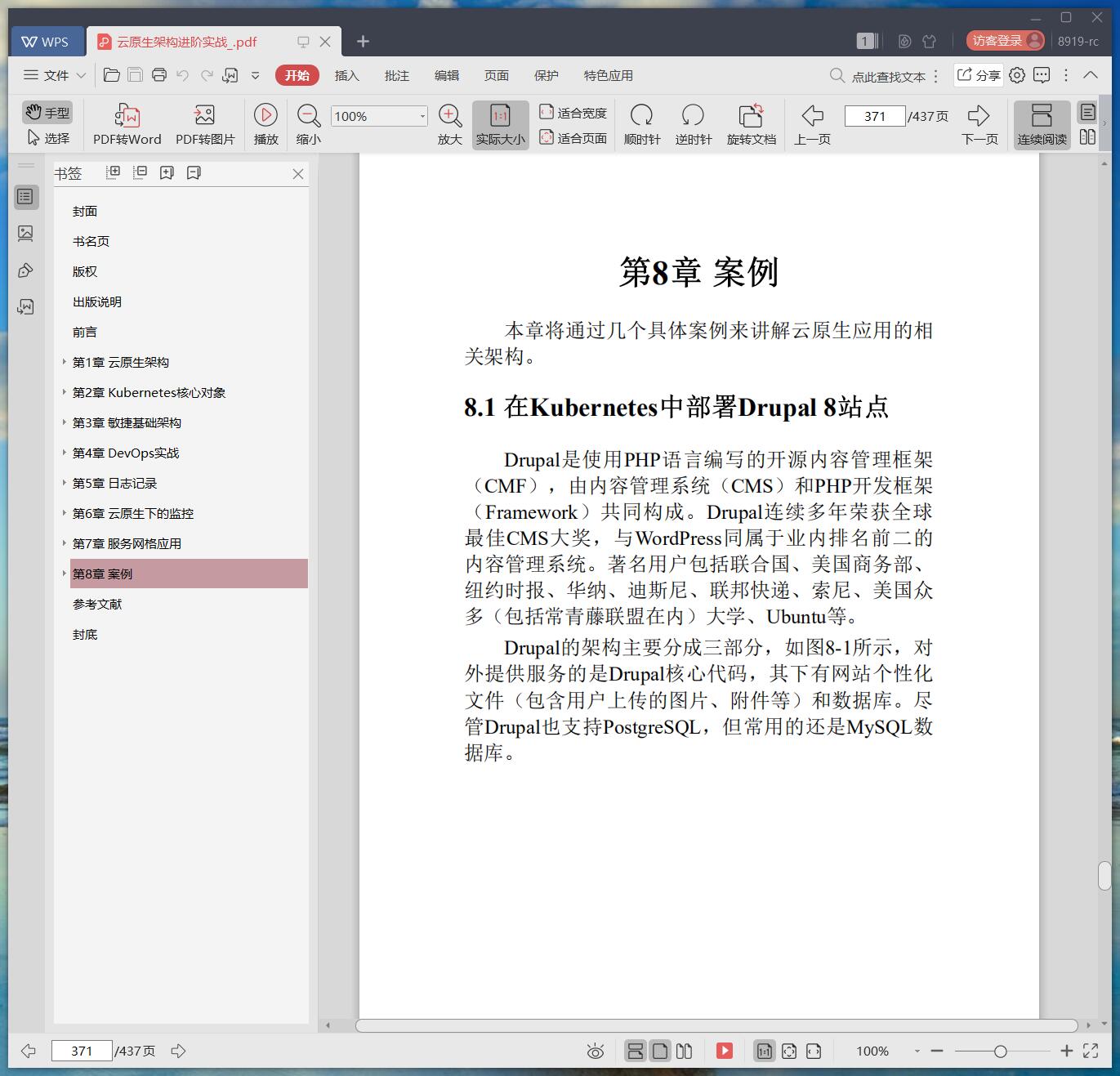Close the 书签 bookmarks panel
The height and width of the screenshot is (1076, 1120).
pyautogui.click(x=298, y=173)
